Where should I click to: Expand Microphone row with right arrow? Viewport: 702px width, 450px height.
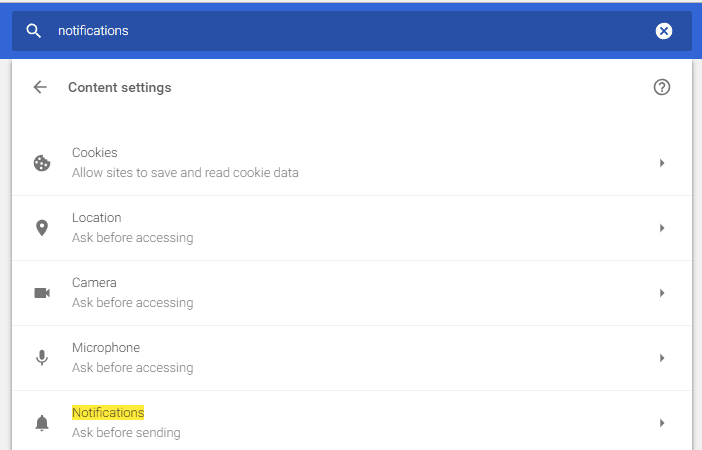662,358
